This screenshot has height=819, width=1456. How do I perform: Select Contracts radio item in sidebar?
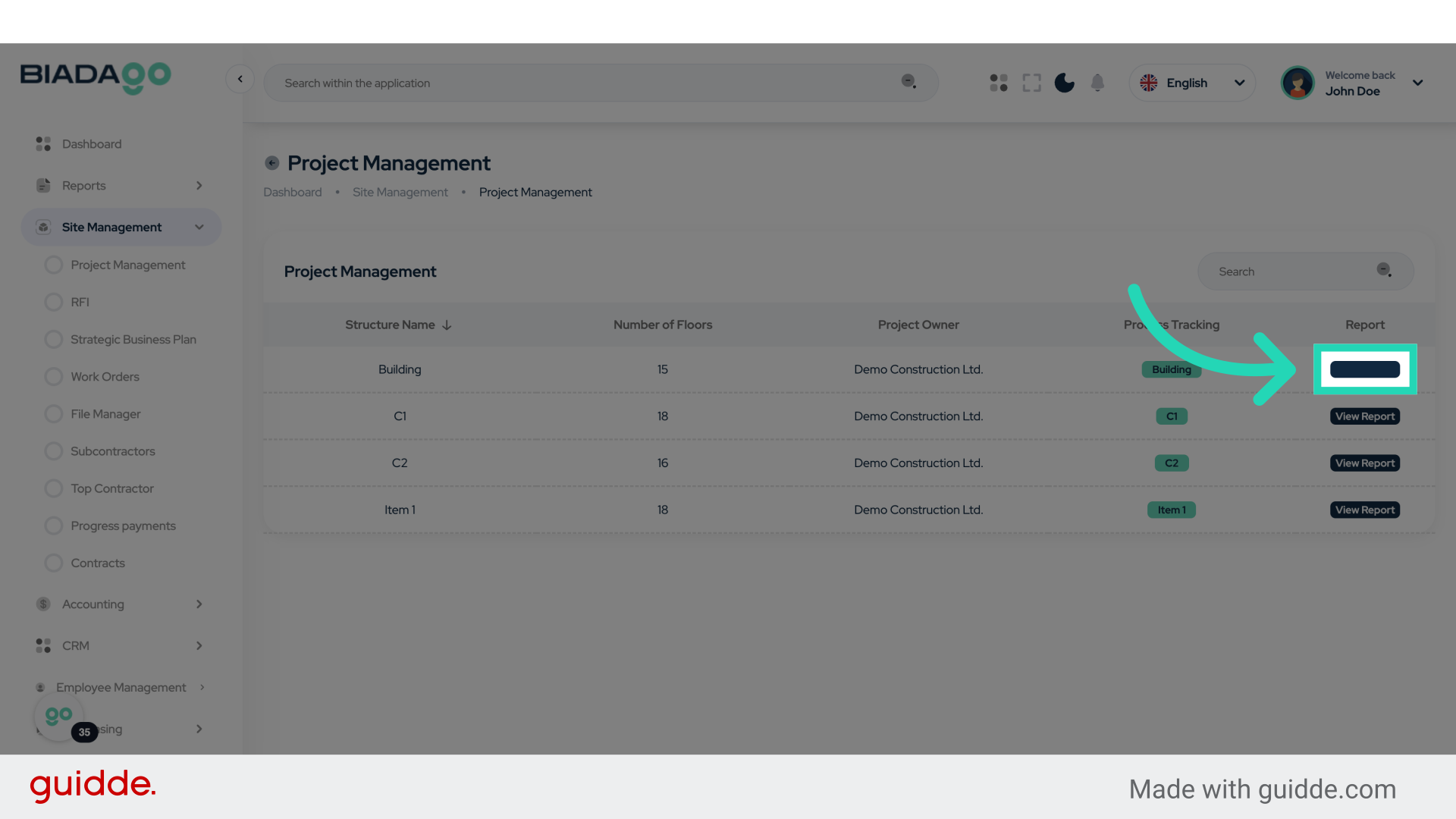coord(54,563)
